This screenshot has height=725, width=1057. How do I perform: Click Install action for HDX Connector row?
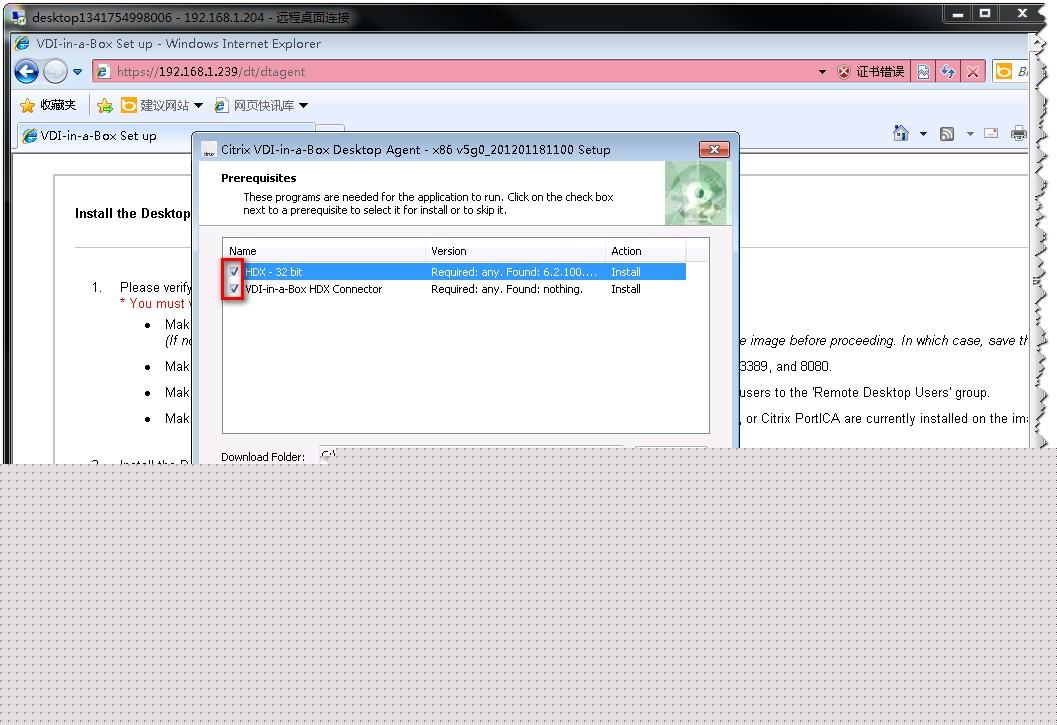[626, 289]
